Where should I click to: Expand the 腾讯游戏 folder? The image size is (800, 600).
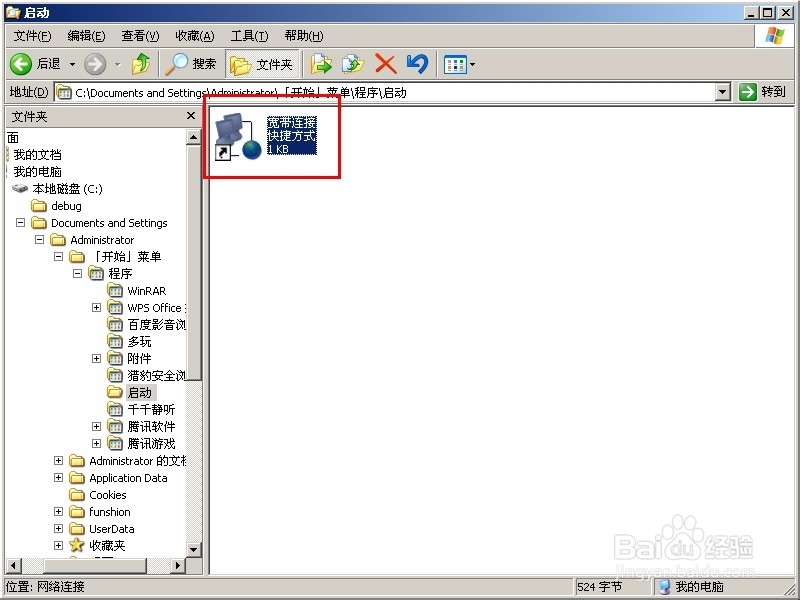point(96,443)
